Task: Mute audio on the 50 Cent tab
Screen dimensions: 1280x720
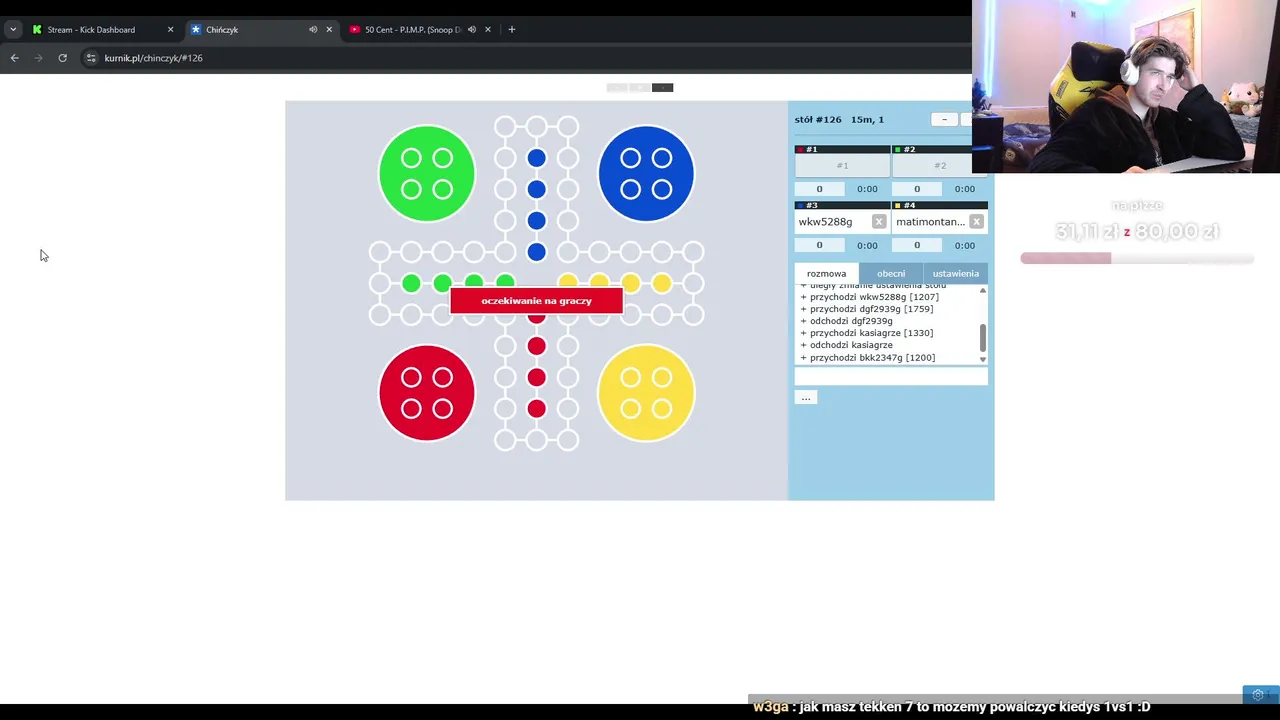Action: coord(472,30)
